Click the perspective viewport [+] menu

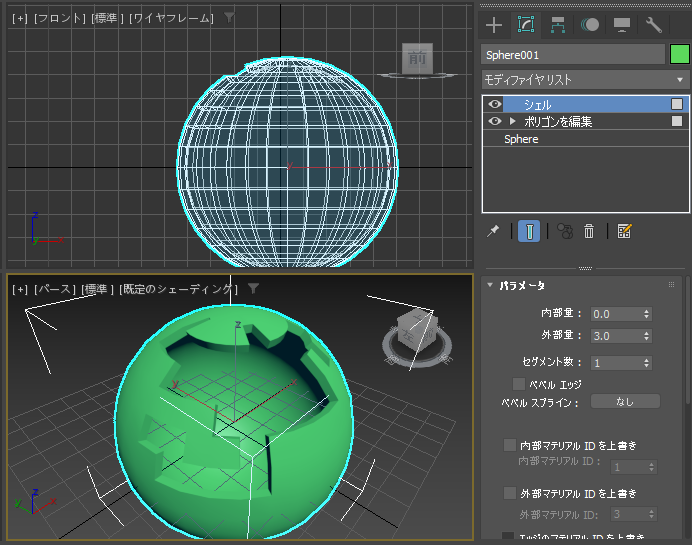pos(20,289)
